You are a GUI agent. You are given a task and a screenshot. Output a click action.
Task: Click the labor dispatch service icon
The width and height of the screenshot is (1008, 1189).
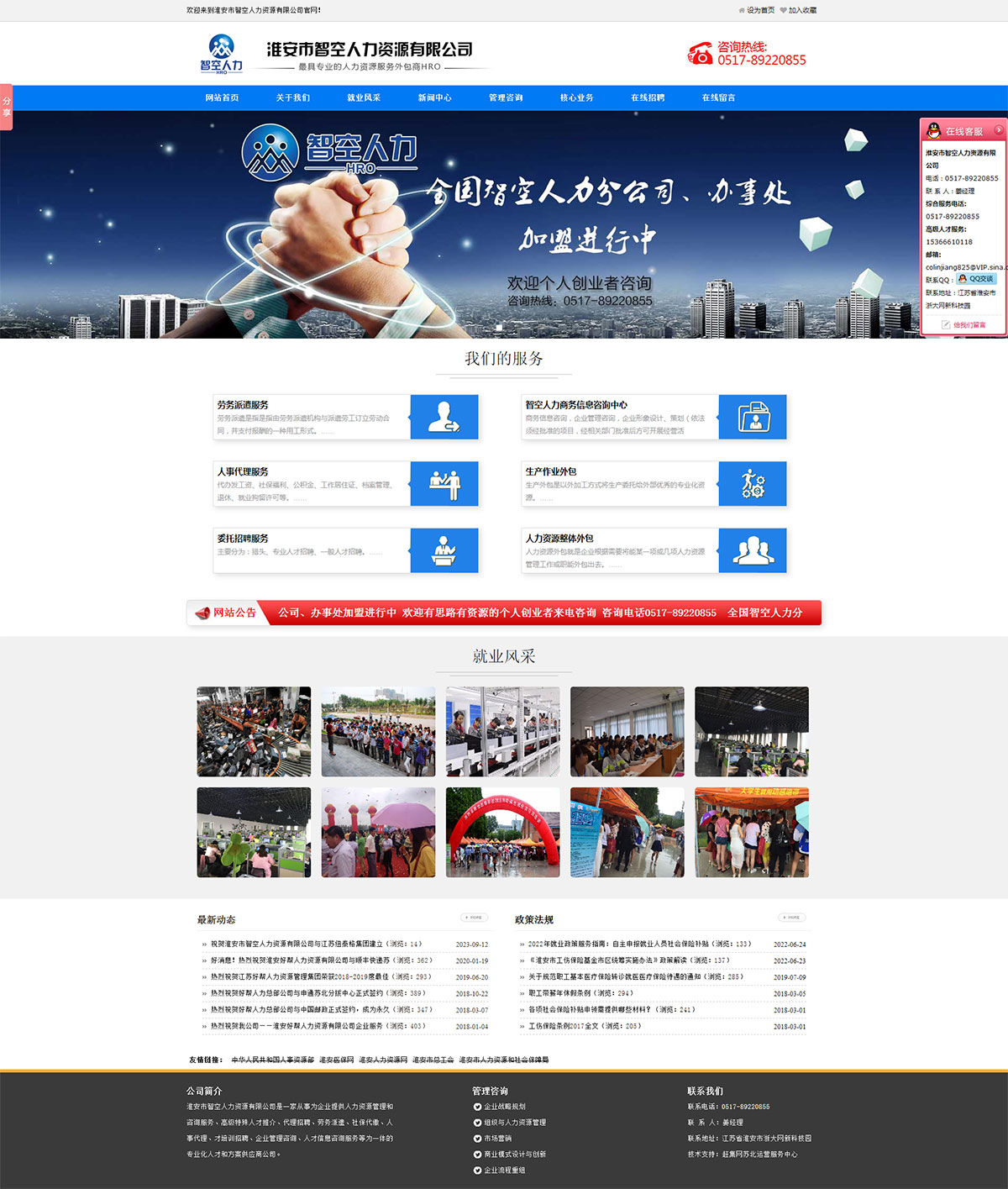tap(444, 417)
